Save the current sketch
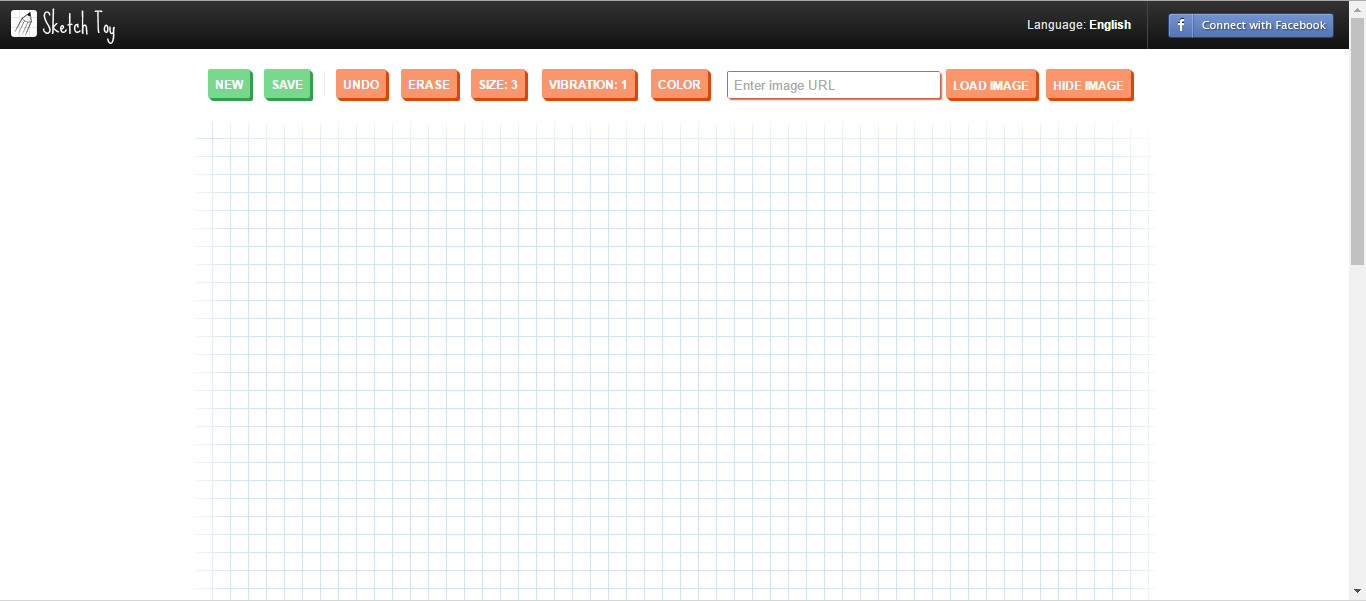The width and height of the screenshot is (1366, 601). (x=287, y=85)
